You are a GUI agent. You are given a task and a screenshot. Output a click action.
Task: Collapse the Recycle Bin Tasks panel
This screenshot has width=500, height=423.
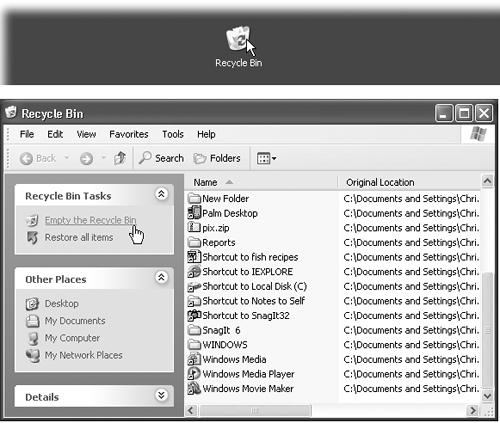(161, 194)
